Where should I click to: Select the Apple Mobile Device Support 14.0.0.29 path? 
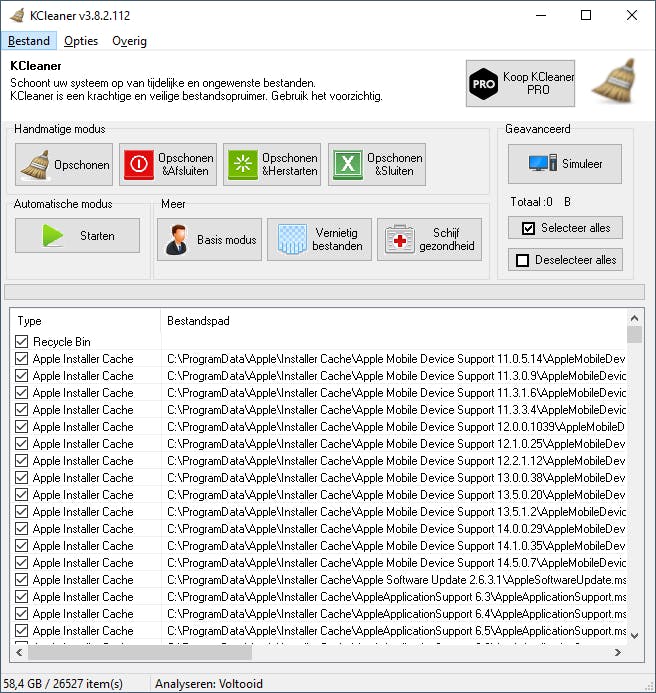(396, 529)
